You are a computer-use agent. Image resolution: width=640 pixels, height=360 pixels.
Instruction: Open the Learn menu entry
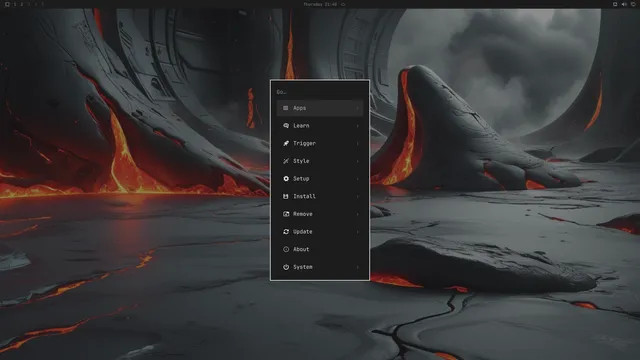(x=320, y=126)
